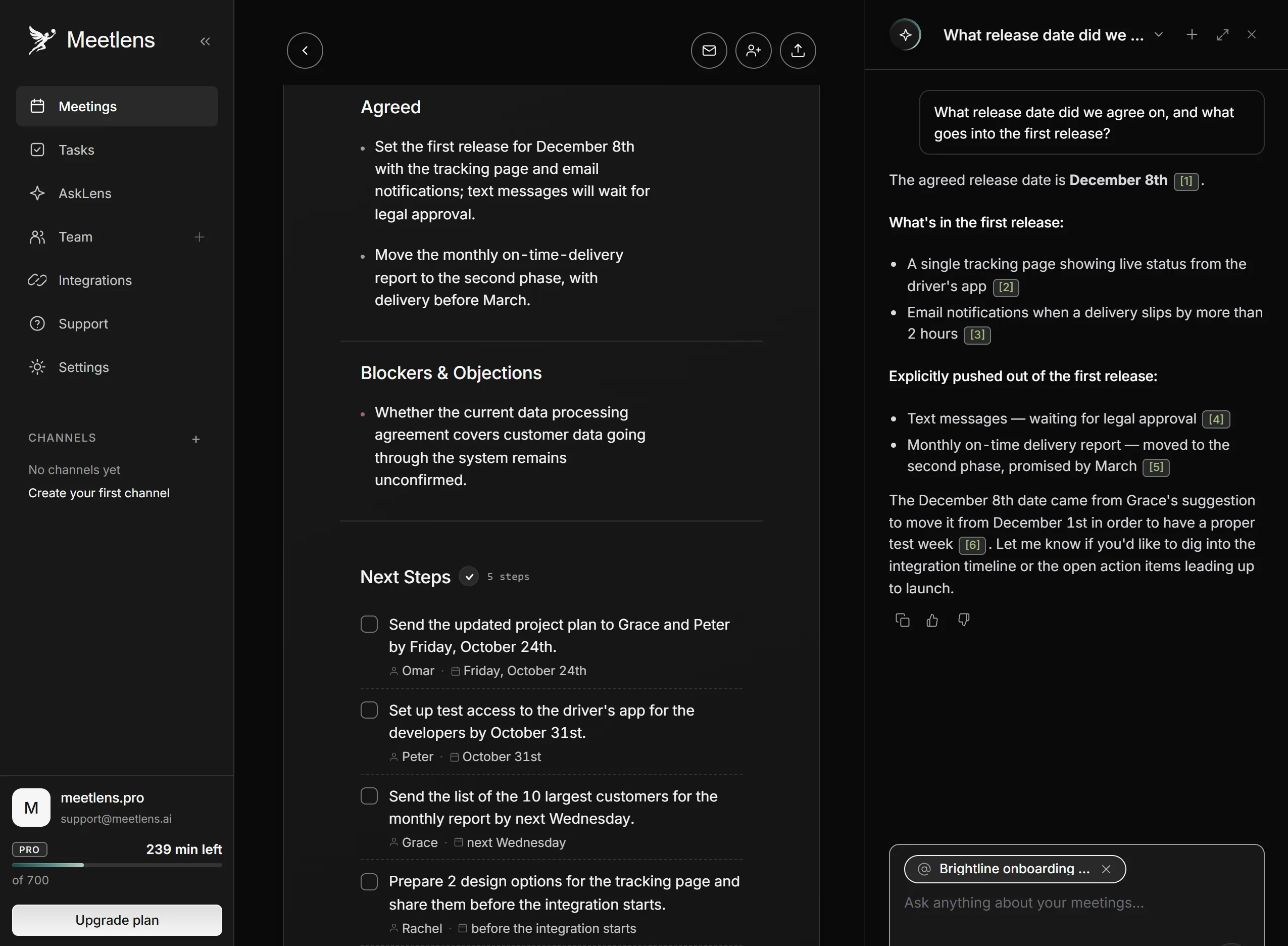Click the Upgrade plan button
Image resolution: width=1288 pixels, height=946 pixels.
[117, 920]
